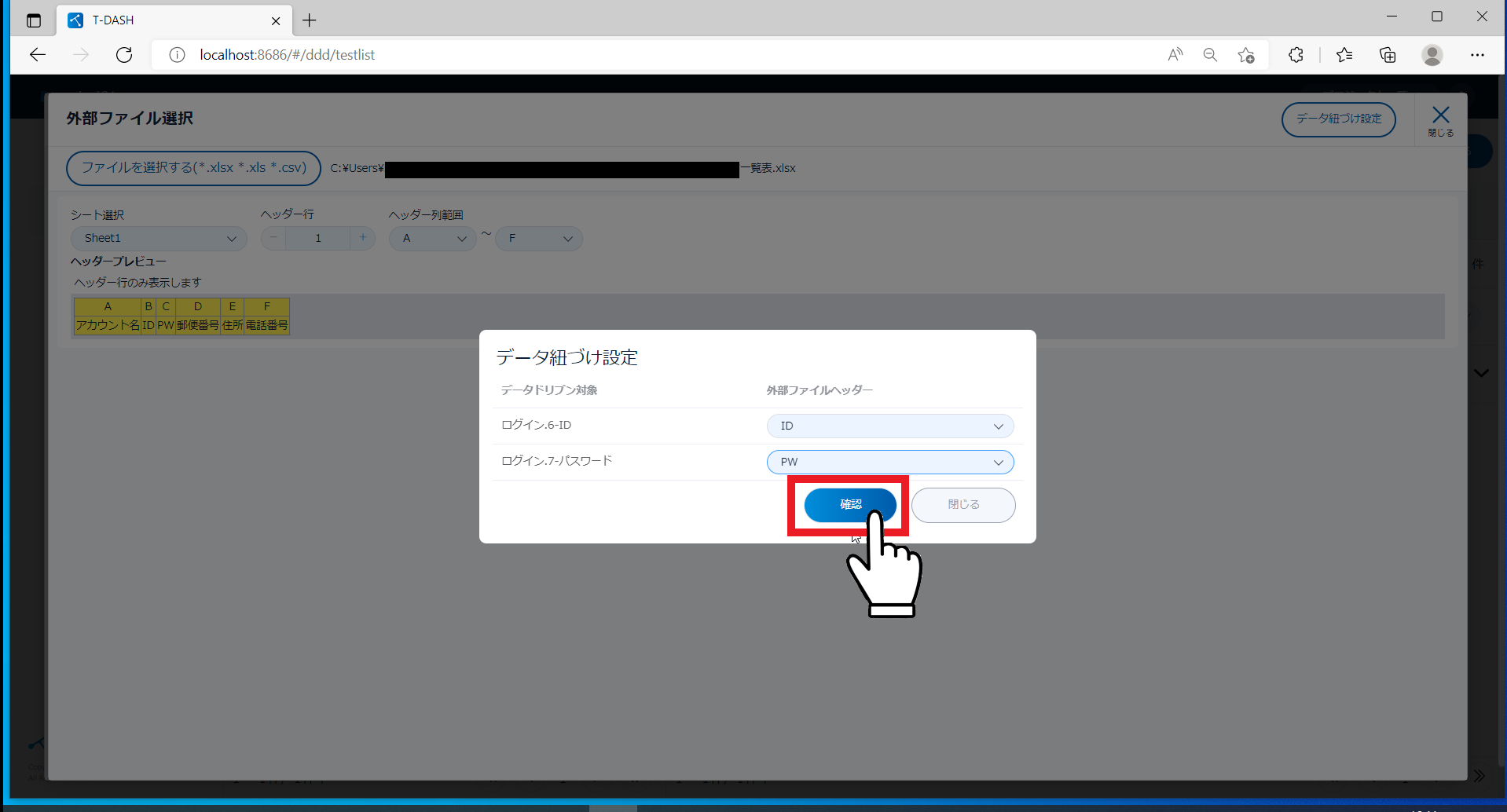Image resolution: width=1507 pixels, height=812 pixels.
Task: Close the external file panel with X icon
Action: coord(1440,119)
